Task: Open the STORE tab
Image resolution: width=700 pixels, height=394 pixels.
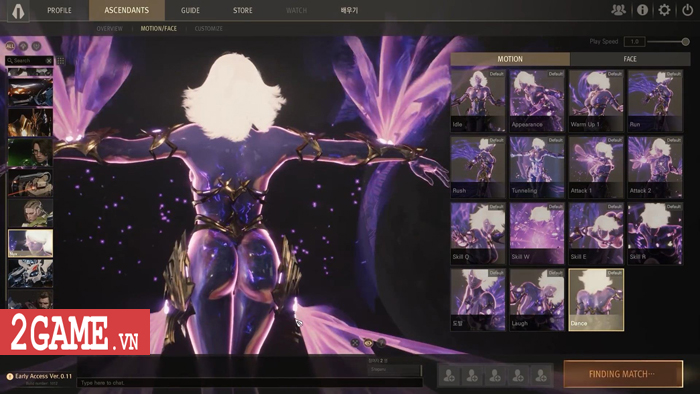Action: 242,10
